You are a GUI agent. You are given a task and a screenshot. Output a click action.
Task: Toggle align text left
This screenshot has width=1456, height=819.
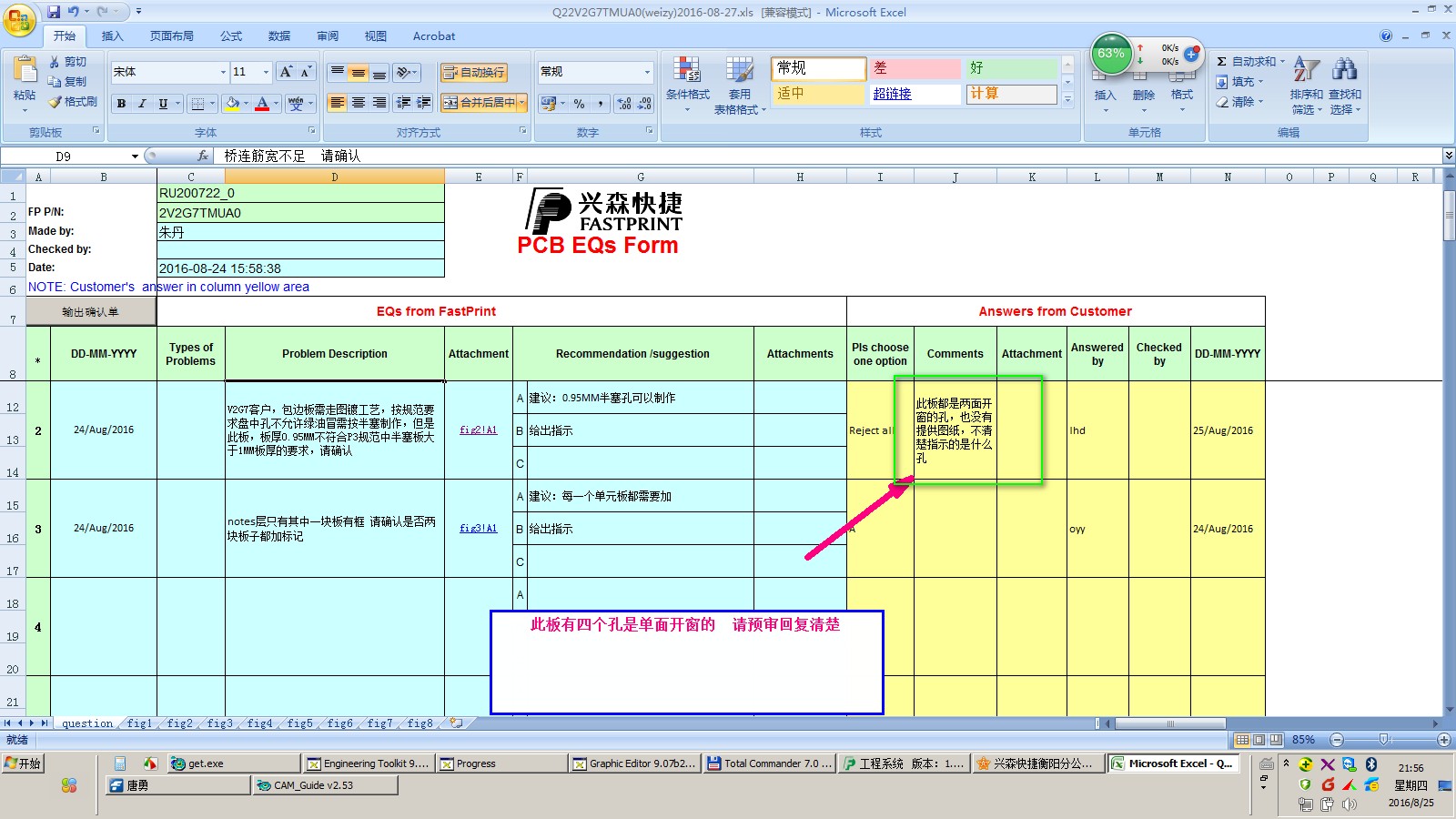click(x=337, y=103)
